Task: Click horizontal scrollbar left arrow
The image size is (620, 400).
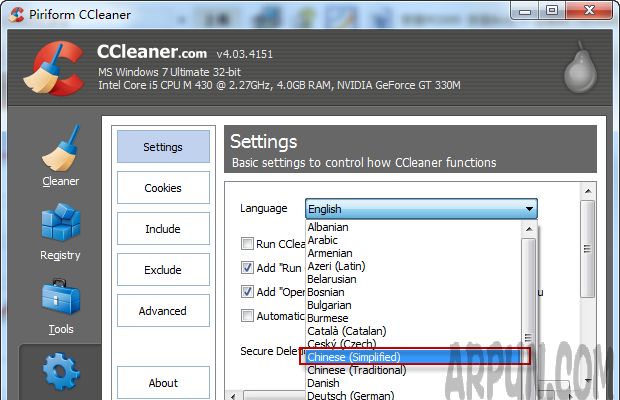Action: tap(233, 396)
